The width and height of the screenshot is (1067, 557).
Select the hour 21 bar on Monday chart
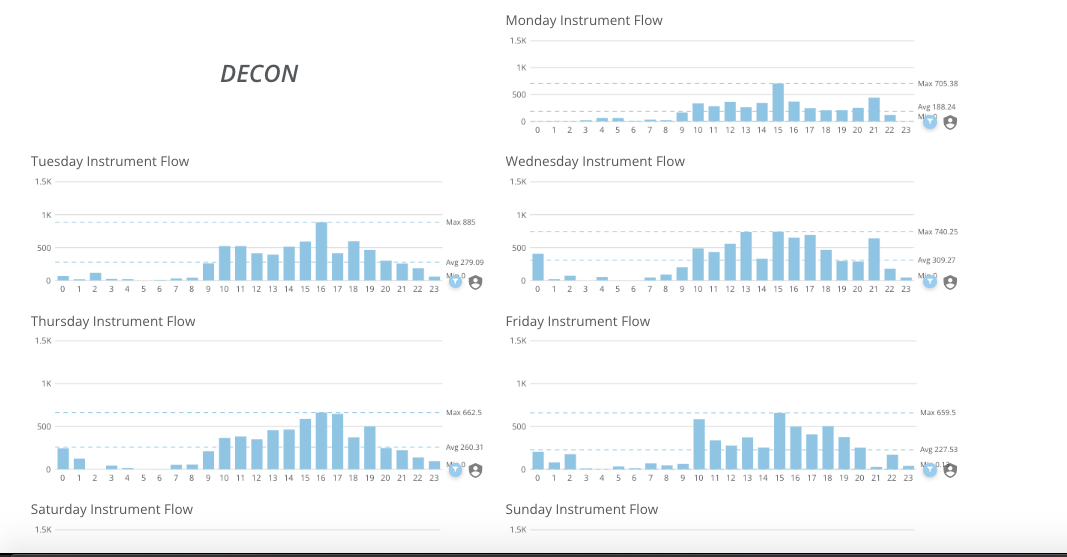(874, 110)
